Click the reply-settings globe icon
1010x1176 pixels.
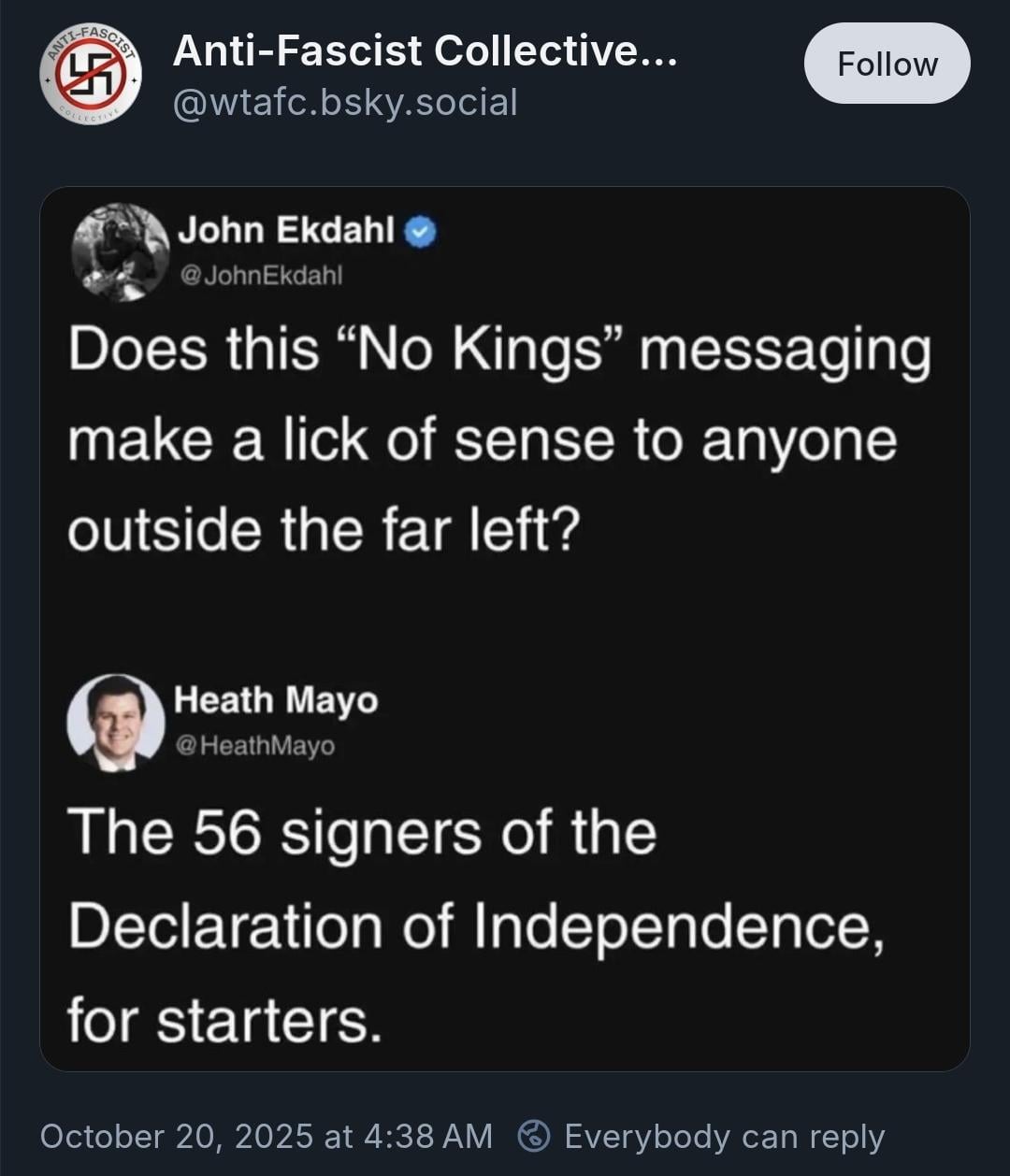(x=534, y=1136)
